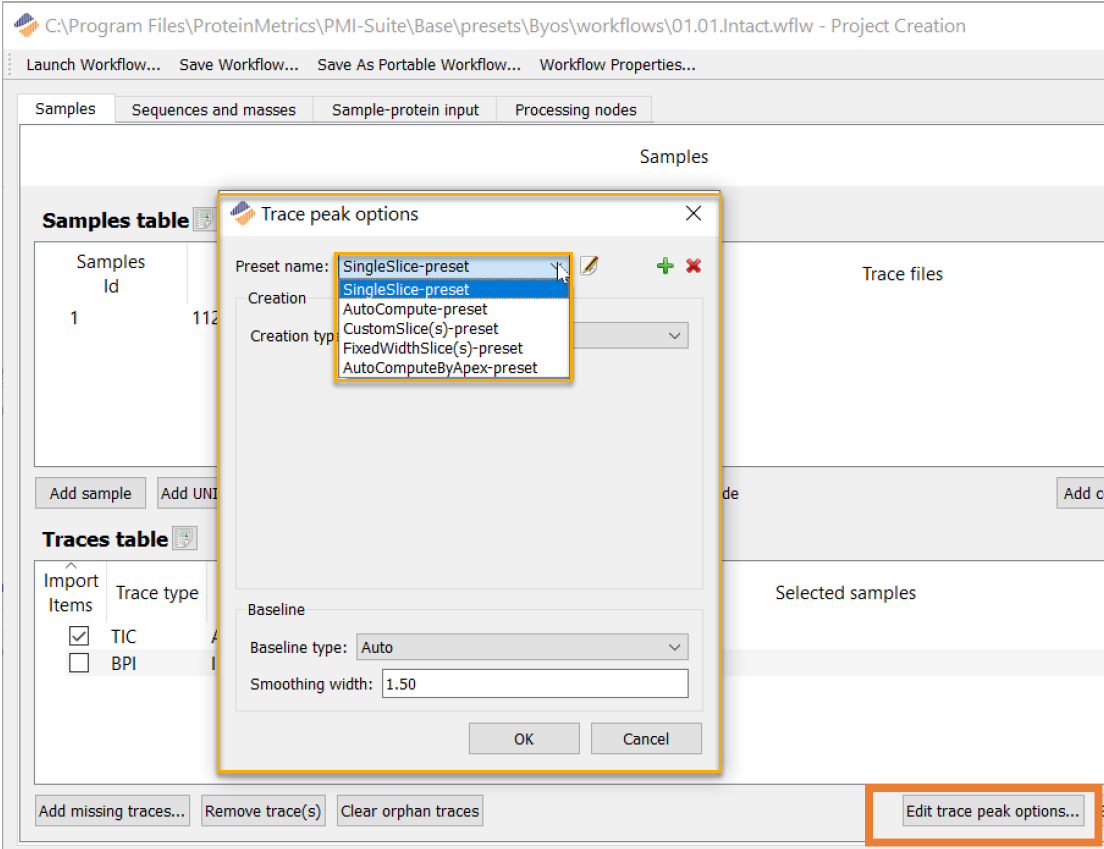Add a new preset with green plus
This screenshot has height=849, width=1104.
click(x=665, y=266)
